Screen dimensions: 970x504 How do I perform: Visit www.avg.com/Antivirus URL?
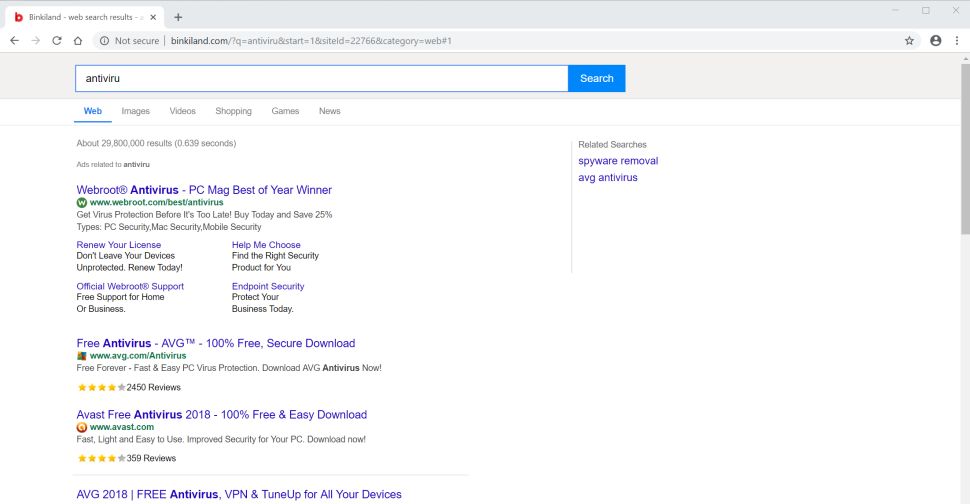click(138, 356)
